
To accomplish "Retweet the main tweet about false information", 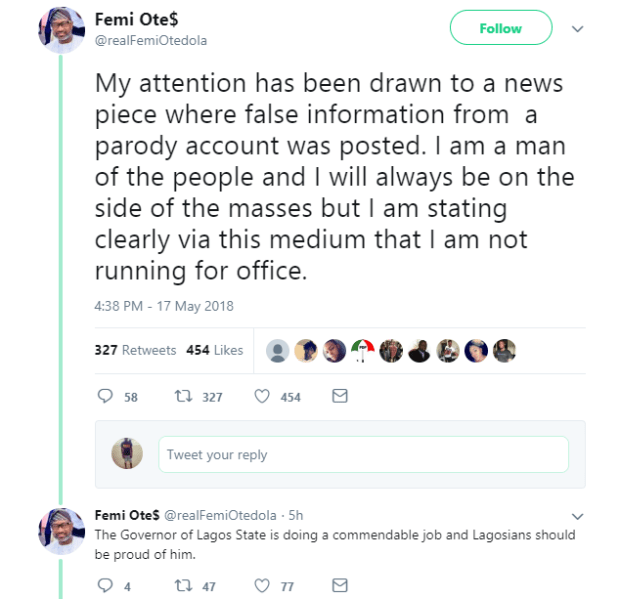I will tap(183, 397).
